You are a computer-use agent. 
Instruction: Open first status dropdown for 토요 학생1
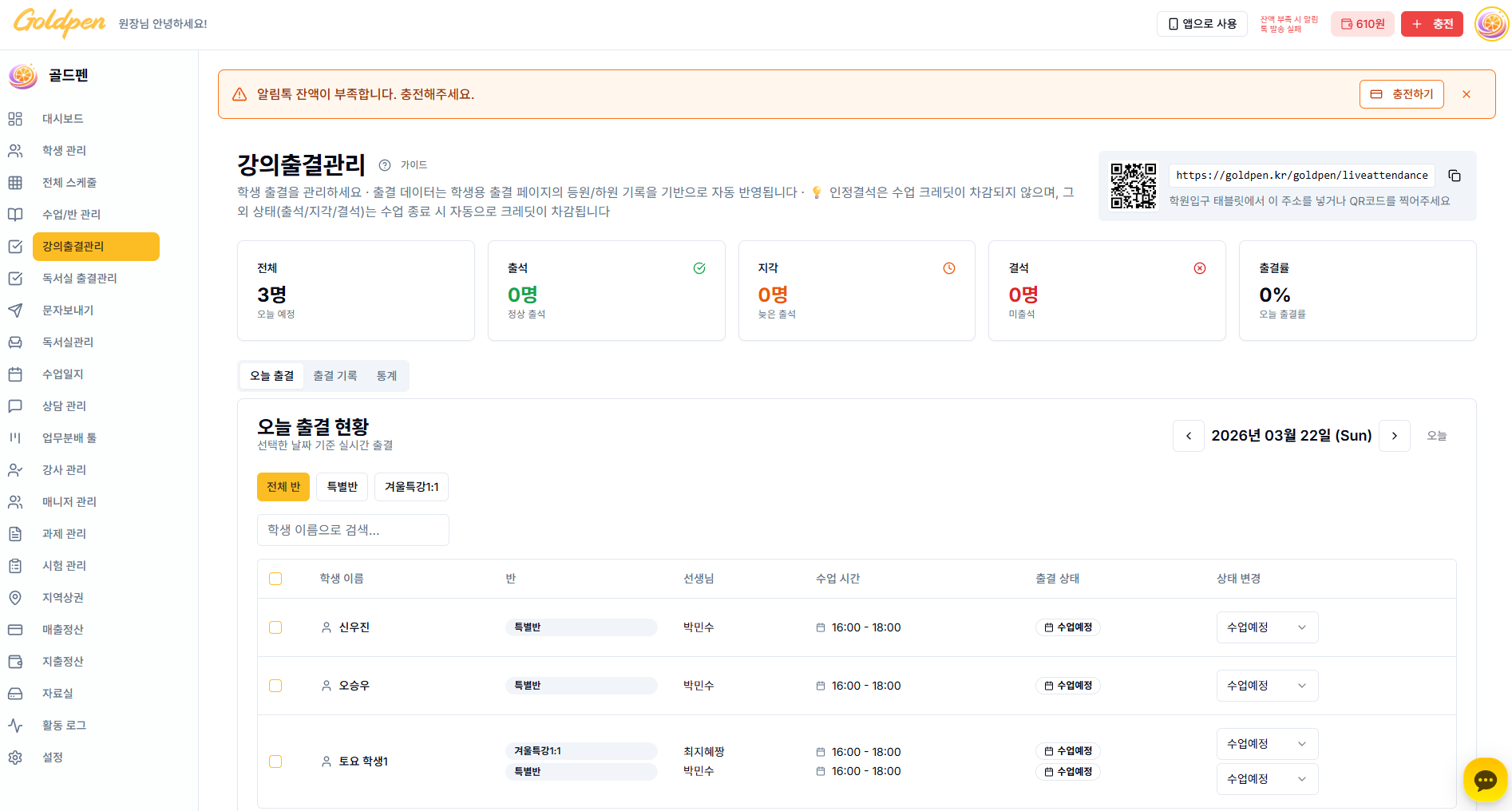(x=1267, y=744)
